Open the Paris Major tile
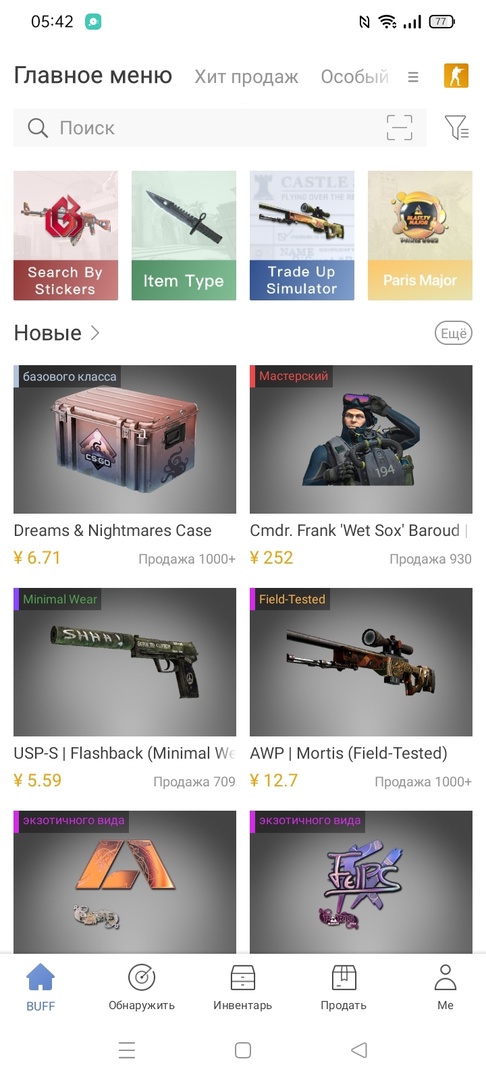The height and width of the screenshot is (1080, 486). pyautogui.click(x=420, y=236)
